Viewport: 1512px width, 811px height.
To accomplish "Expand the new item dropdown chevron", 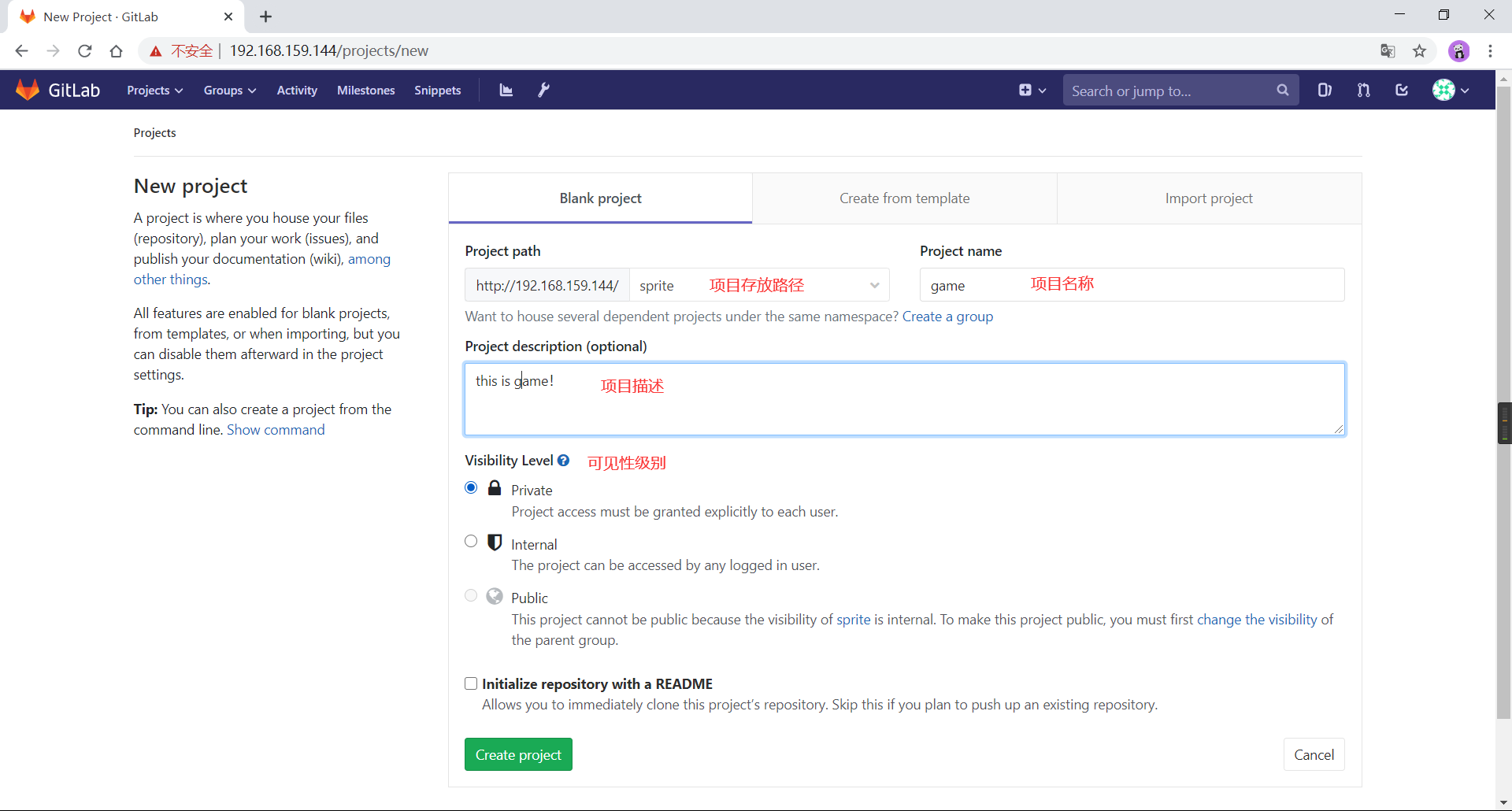I will pos(1043,91).
